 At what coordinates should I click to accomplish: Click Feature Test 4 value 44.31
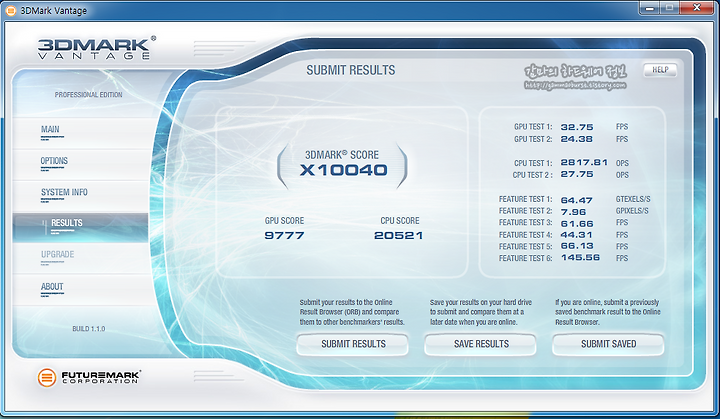click(576, 235)
